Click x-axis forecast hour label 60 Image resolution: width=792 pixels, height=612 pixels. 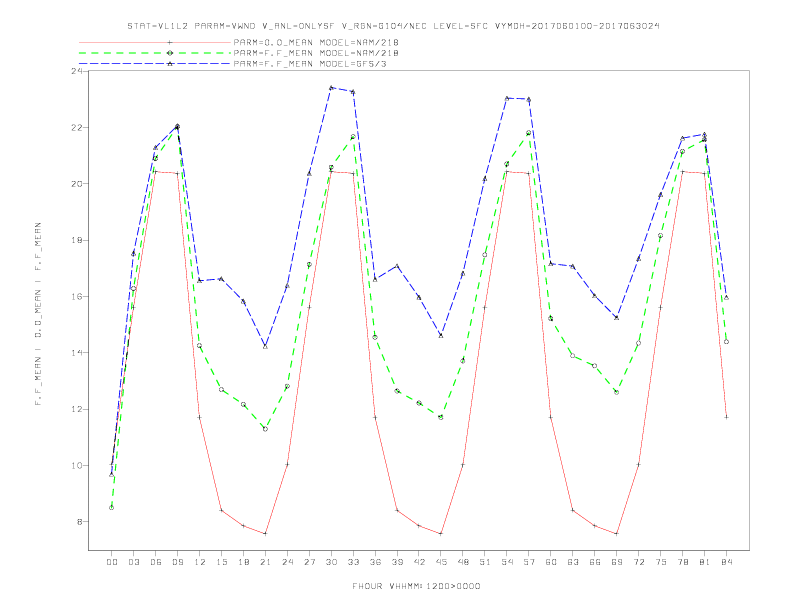tap(551, 562)
